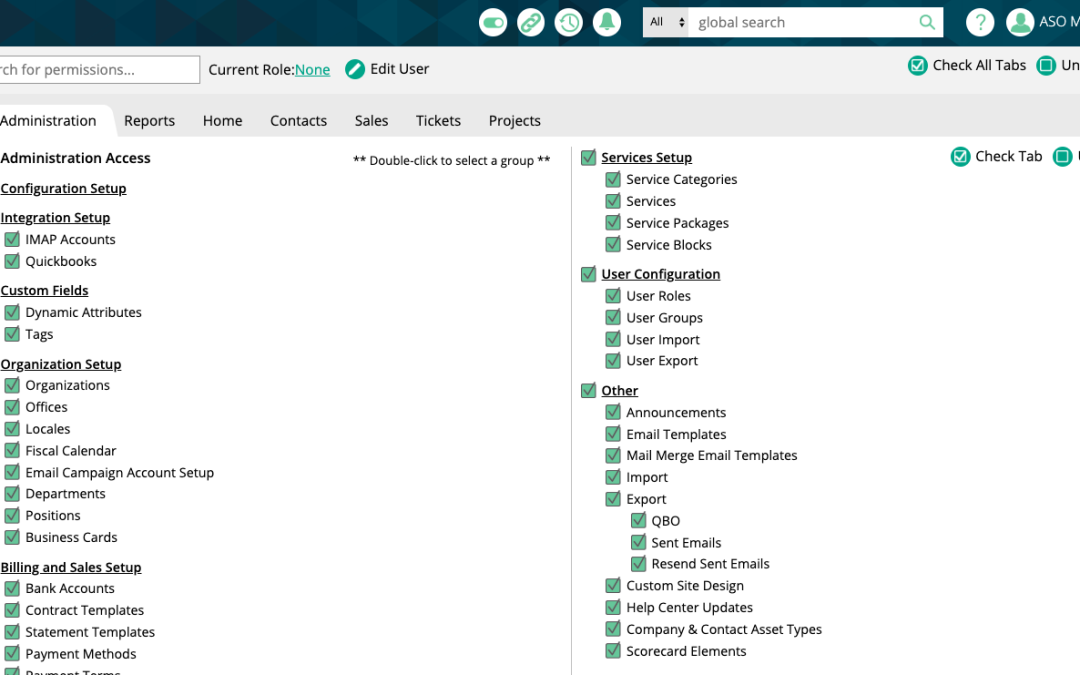Toggle the Positions checkbox
Screen dimensions: 1080x675
pos(12,515)
